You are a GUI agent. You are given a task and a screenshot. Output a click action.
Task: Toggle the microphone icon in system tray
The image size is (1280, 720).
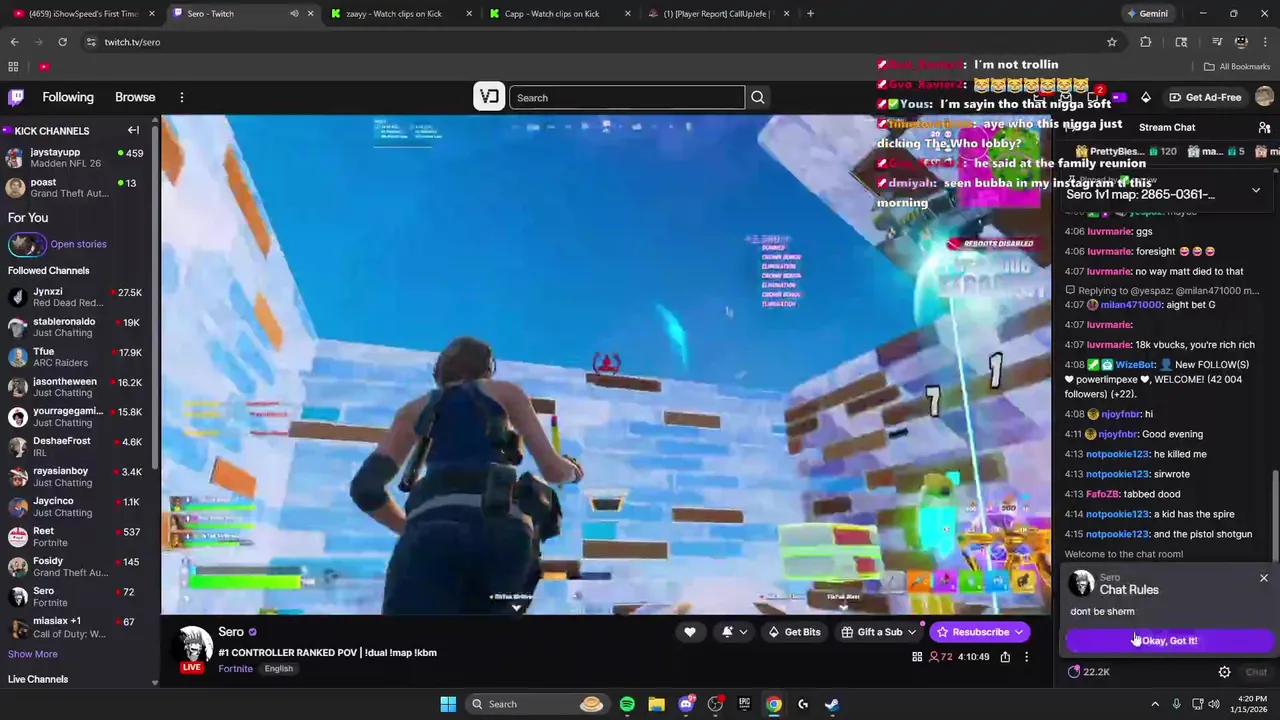[x=1176, y=704]
